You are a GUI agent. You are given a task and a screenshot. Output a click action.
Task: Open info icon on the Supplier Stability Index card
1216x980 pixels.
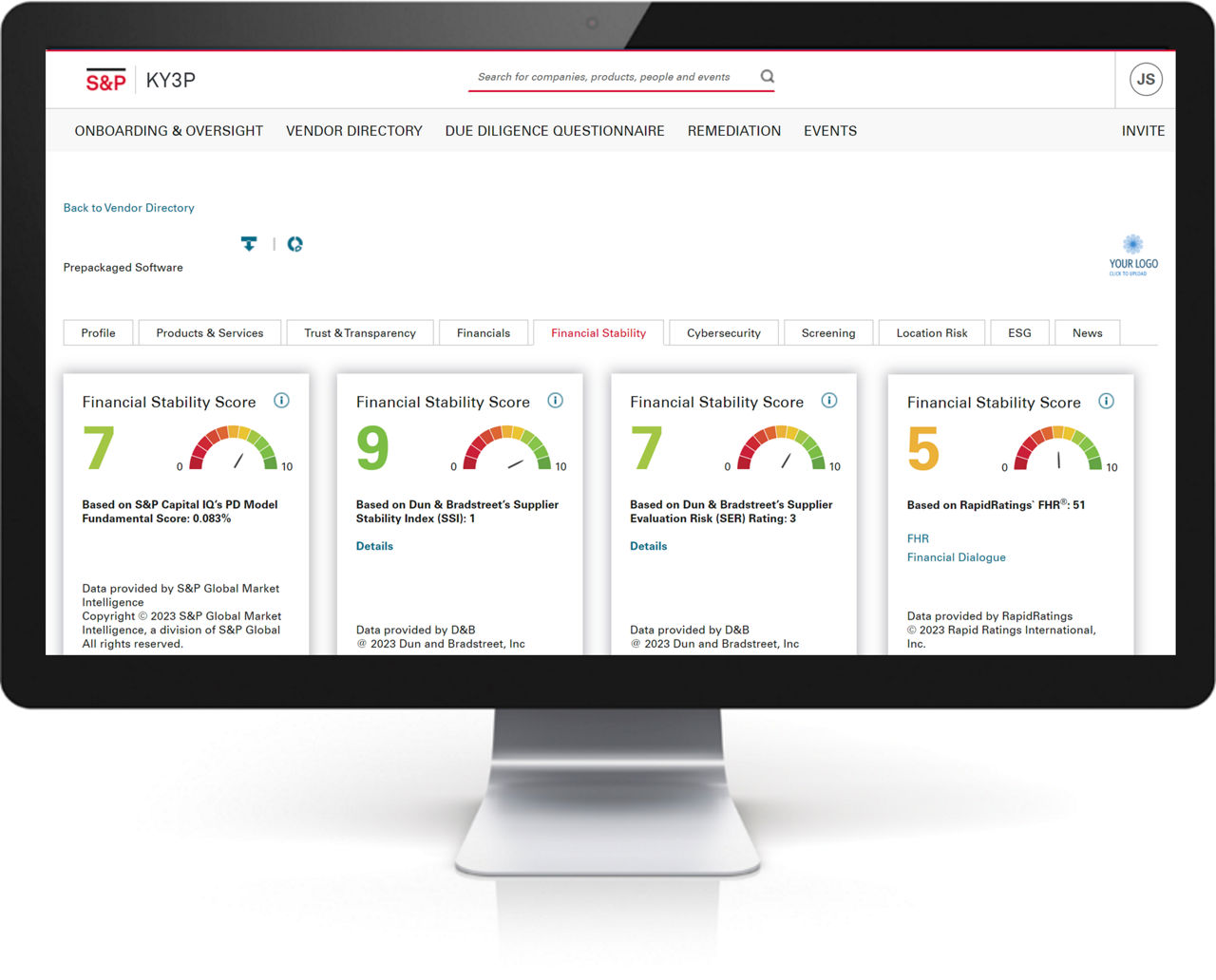point(556,401)
